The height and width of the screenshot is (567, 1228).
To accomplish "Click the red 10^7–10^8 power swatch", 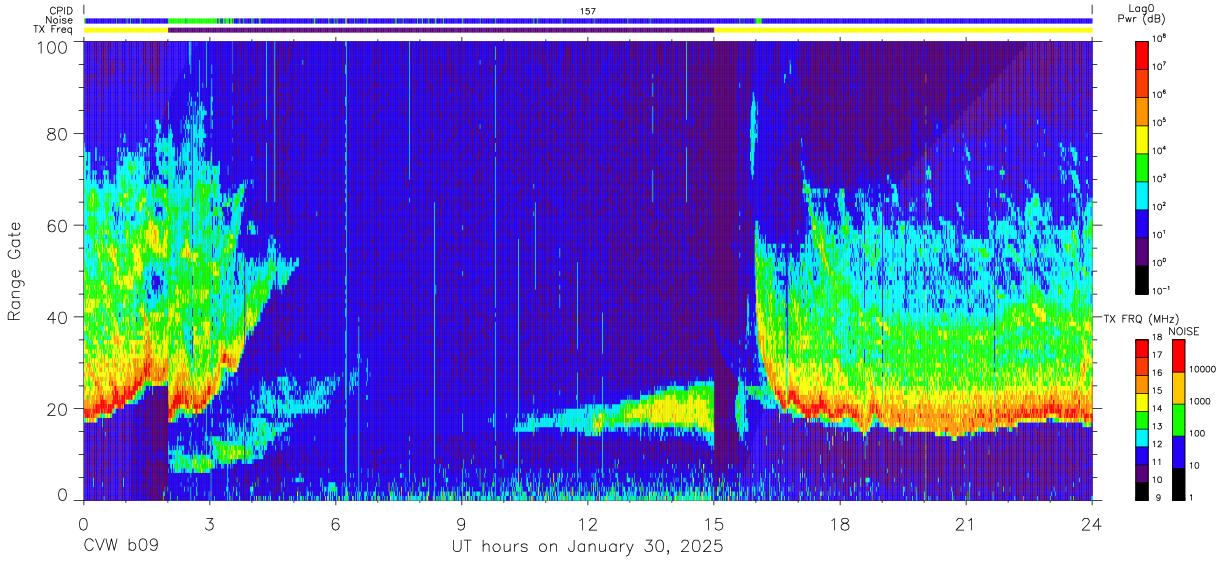I will 1141,54.
